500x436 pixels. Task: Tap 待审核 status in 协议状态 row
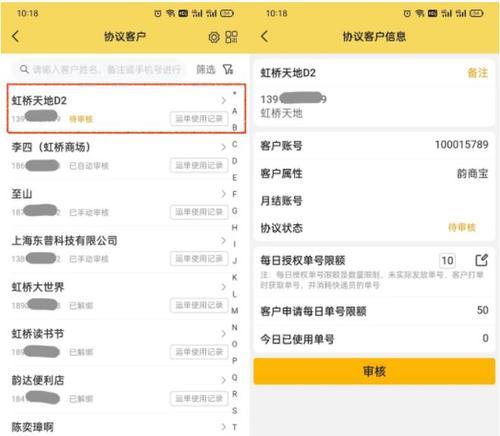(x=462, y=228)
